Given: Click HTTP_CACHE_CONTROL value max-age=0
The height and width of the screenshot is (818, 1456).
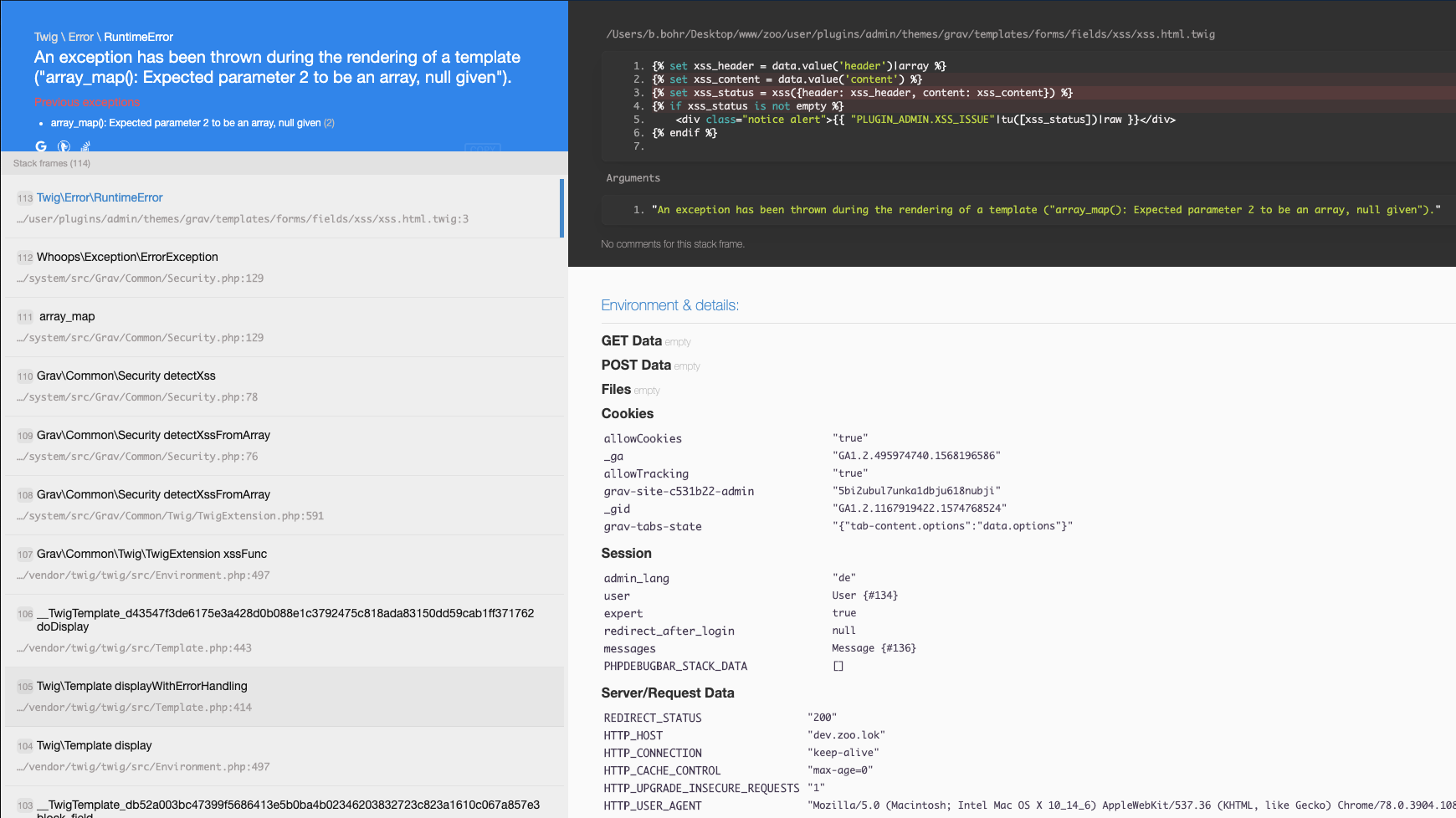Looking at the screenshot, I should click(x=840, y=770).
